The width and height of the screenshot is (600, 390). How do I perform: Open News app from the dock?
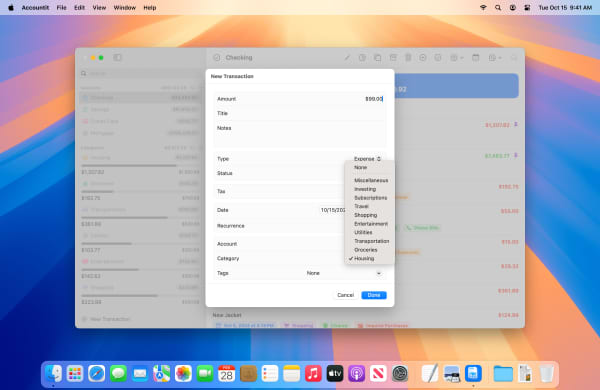(378, 374)
